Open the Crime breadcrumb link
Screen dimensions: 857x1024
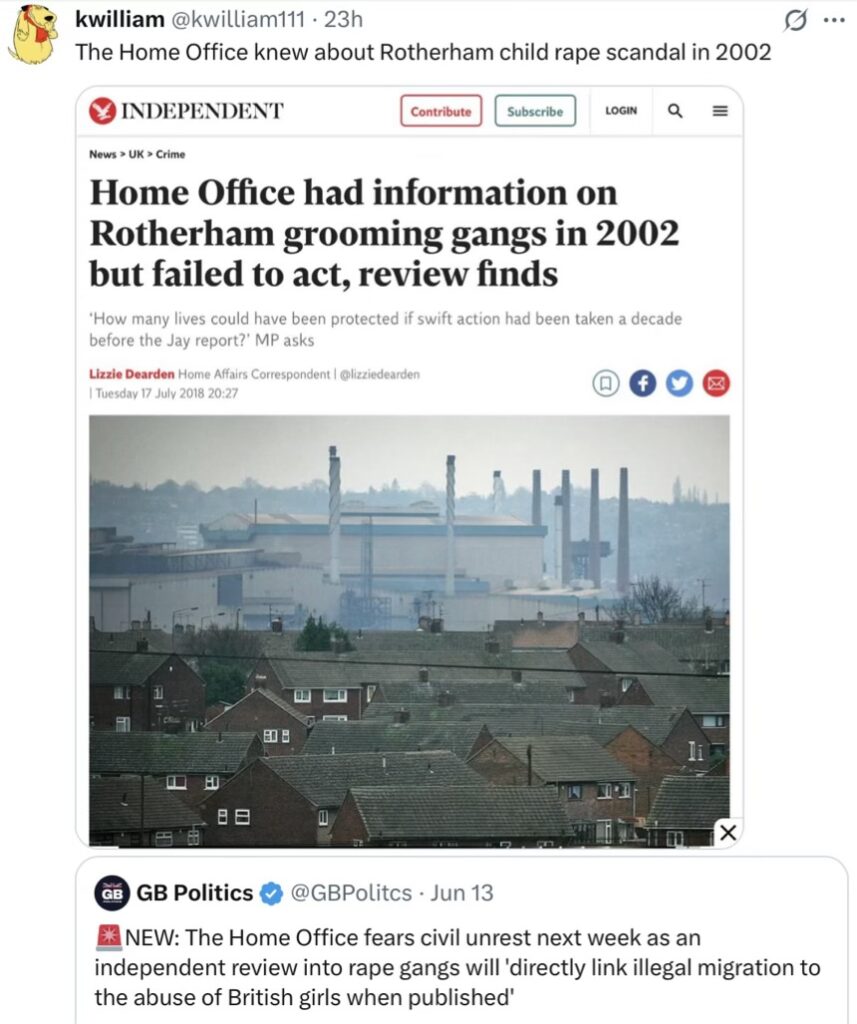(x=170, y=154)
